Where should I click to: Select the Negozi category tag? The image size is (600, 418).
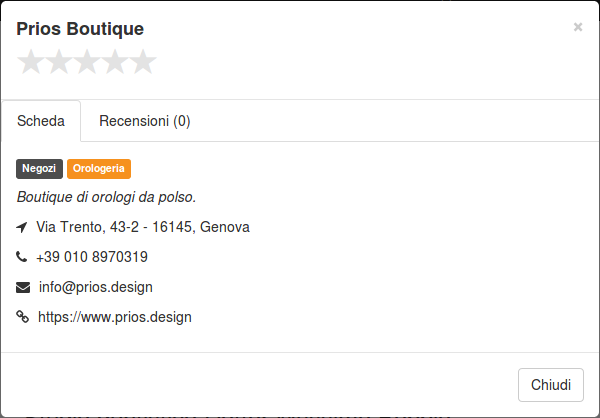pos(39,169)
